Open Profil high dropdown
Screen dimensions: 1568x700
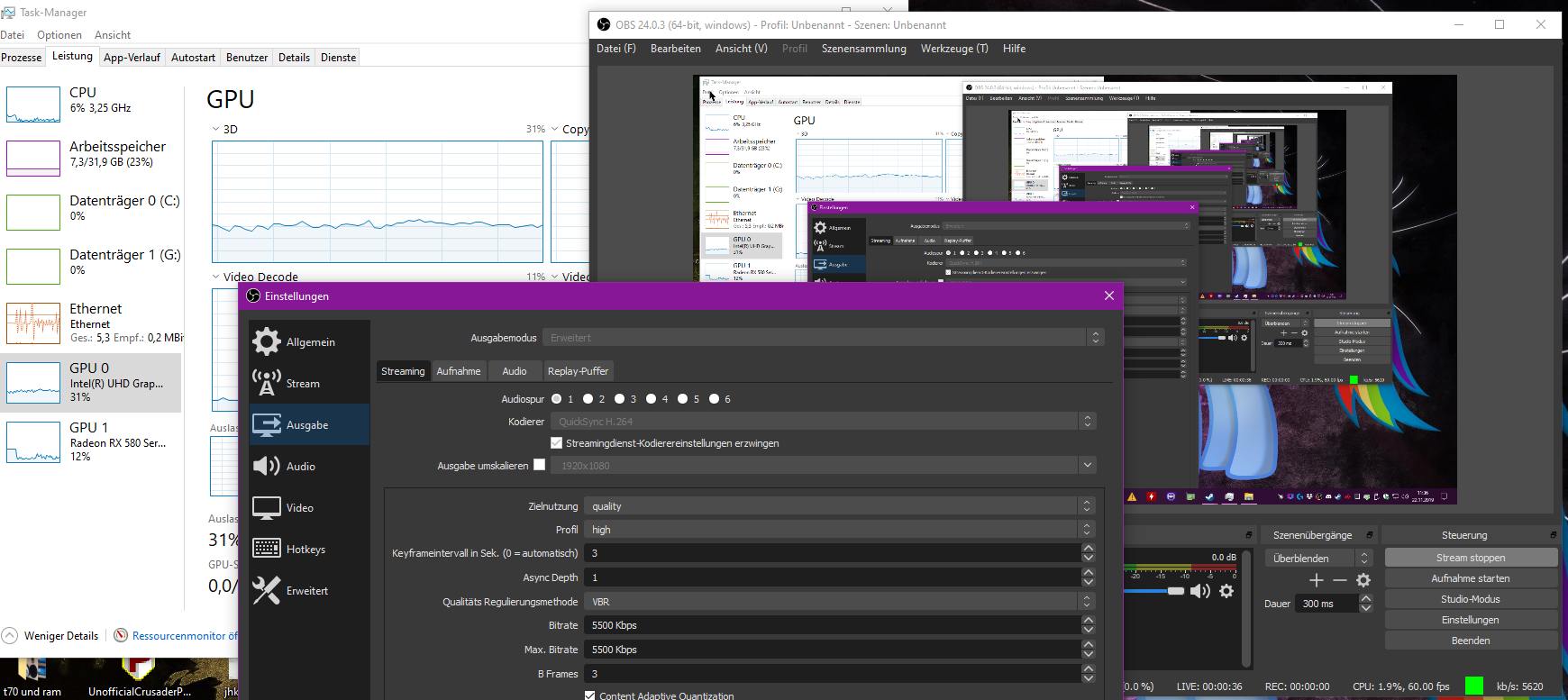tap(839, 530)
